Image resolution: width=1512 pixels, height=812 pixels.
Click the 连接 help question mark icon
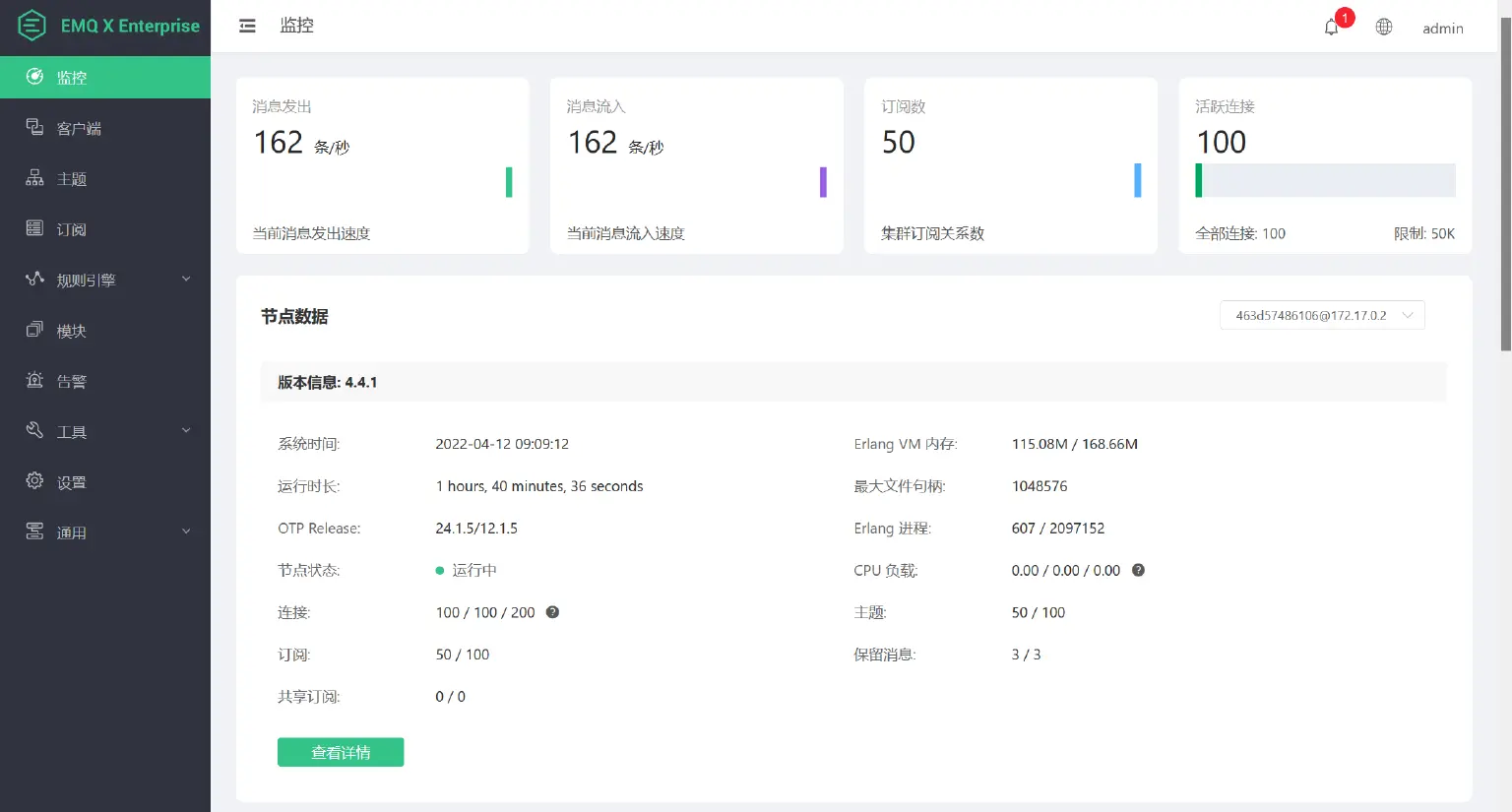(x=552, y=612)
